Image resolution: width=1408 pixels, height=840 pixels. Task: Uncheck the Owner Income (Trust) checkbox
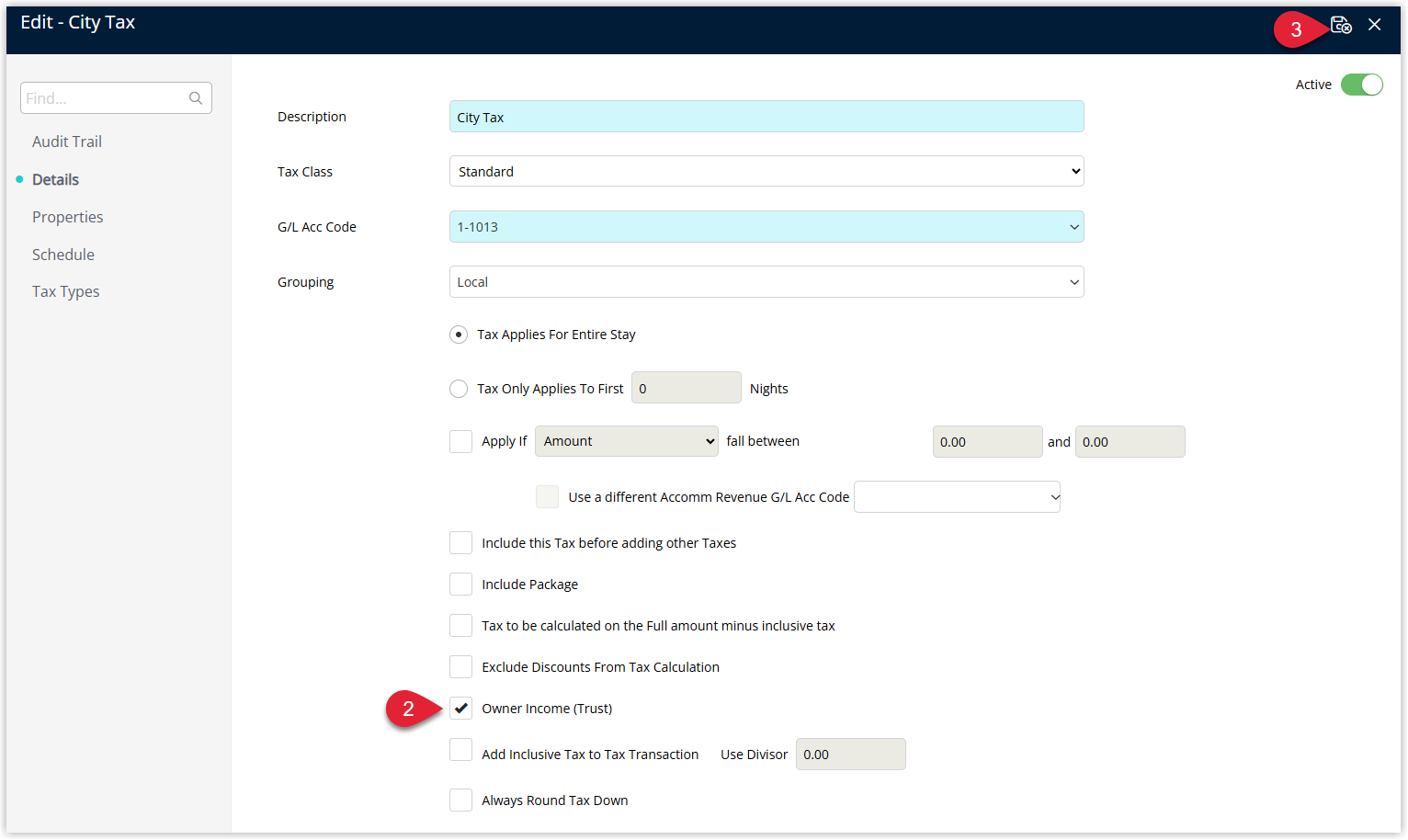460,709
